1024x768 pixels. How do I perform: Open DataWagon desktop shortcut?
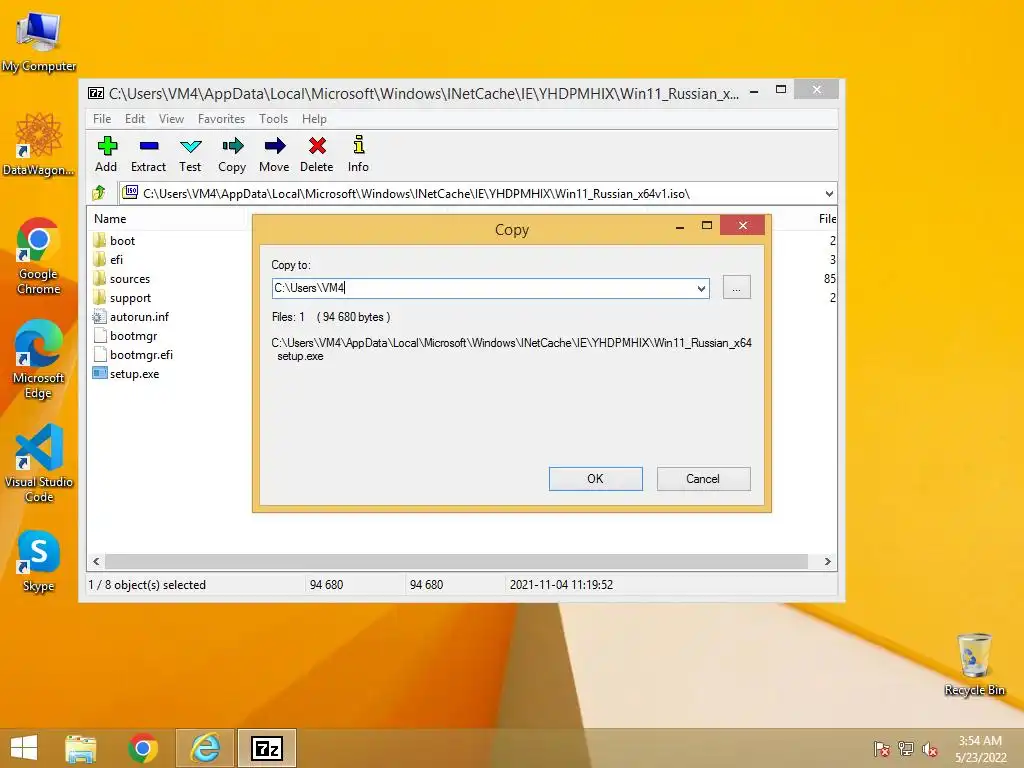coord(39,144)
